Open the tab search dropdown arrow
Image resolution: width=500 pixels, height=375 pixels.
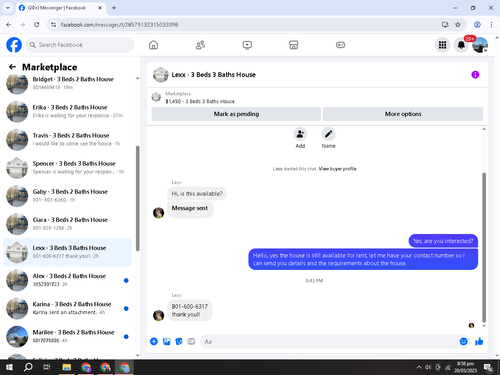[x=8, y=8]
